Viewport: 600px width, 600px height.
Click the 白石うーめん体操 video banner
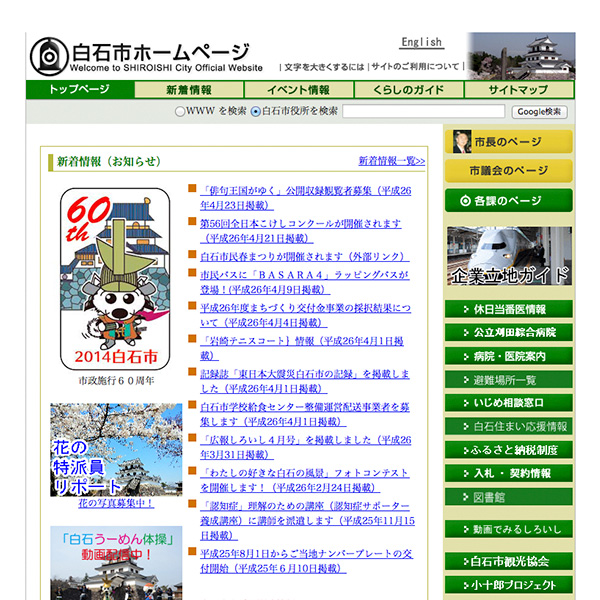116,563
